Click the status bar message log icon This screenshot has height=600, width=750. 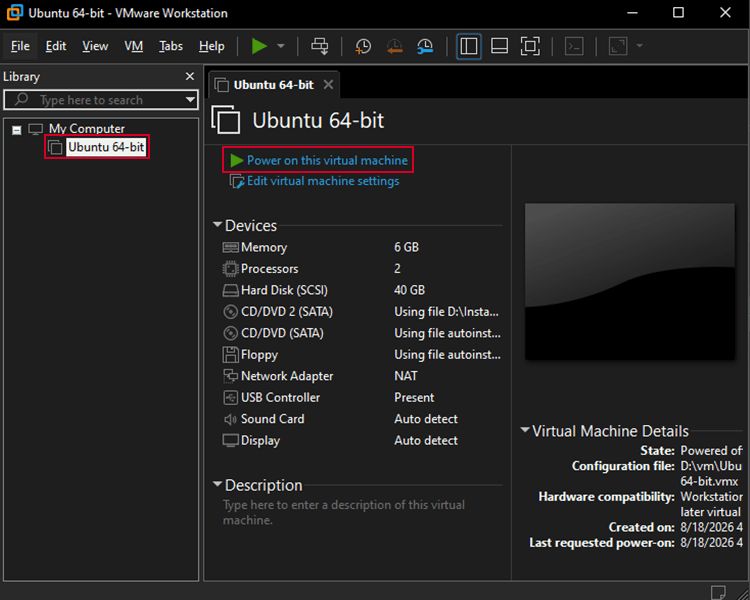pyautogui.click(x=718, y=592)
